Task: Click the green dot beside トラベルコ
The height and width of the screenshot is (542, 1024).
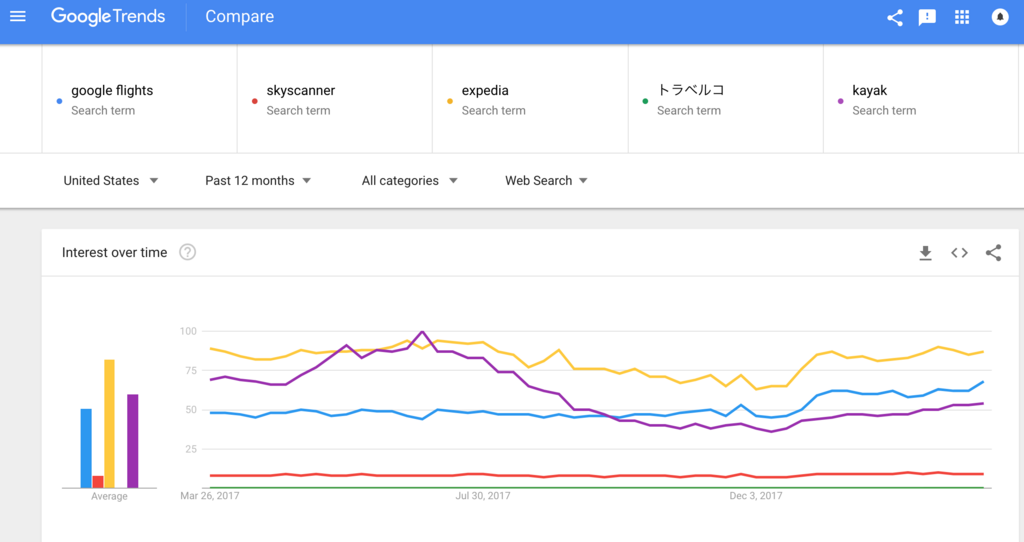Action: pyautogui.click(x=645, y=101)
